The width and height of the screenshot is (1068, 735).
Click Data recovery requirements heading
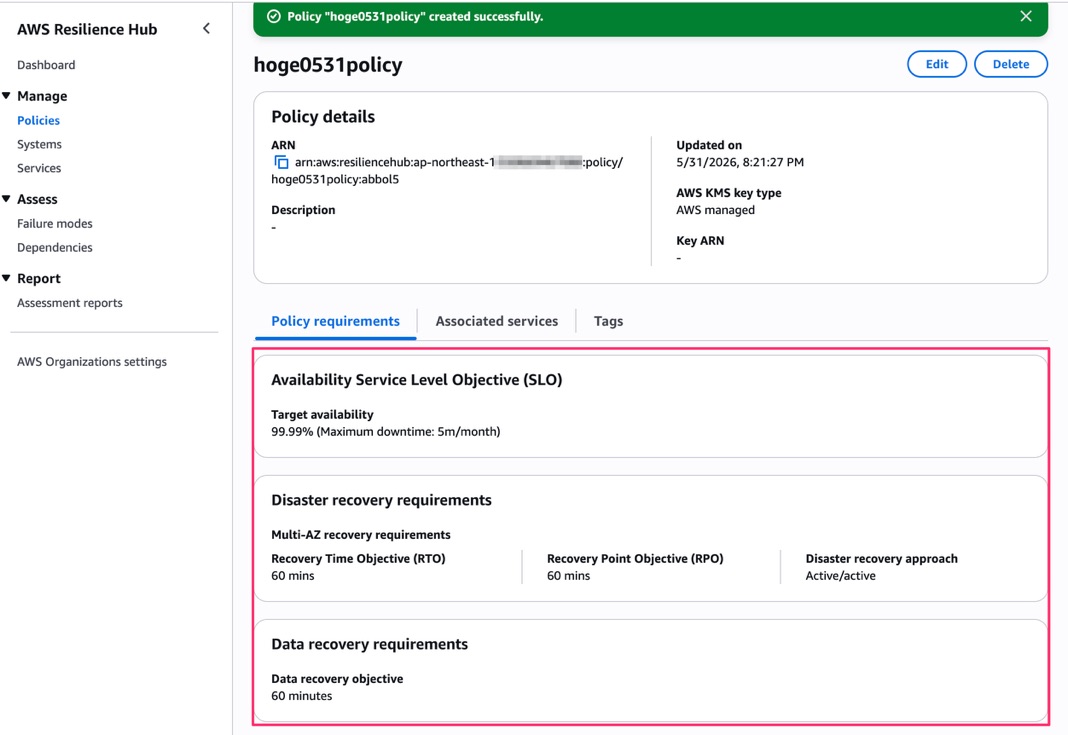point(369,644)
